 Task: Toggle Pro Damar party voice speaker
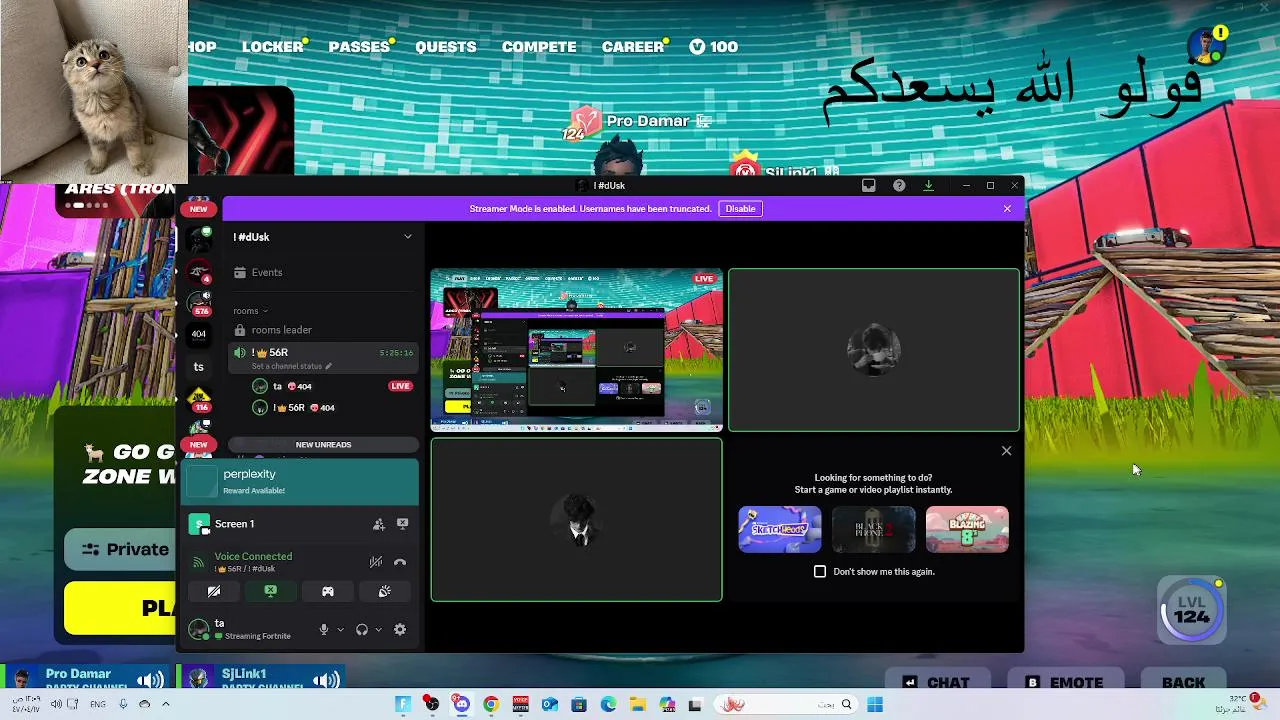pos(150,681)
